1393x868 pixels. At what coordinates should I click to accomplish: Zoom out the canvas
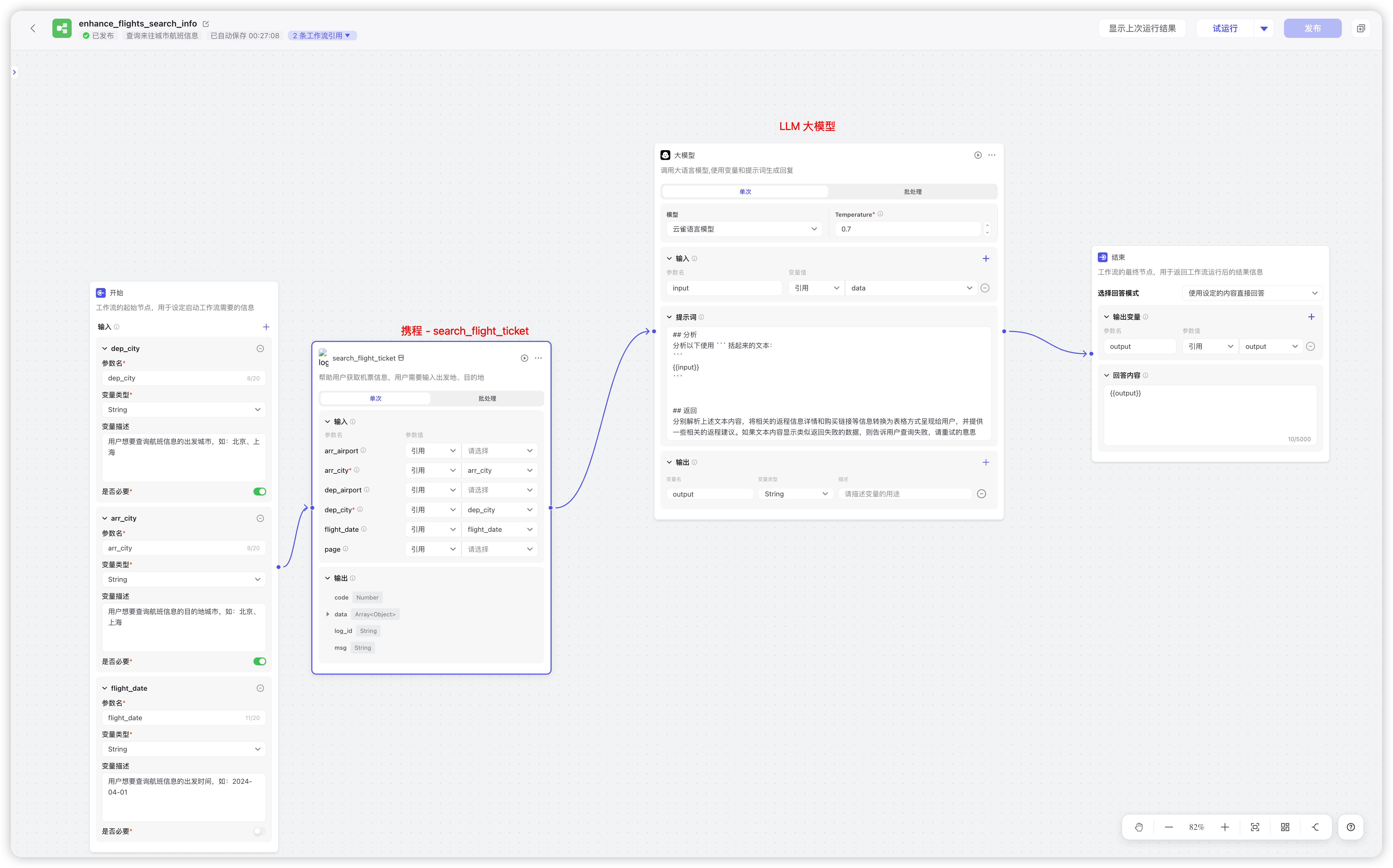pos(1168,827)
